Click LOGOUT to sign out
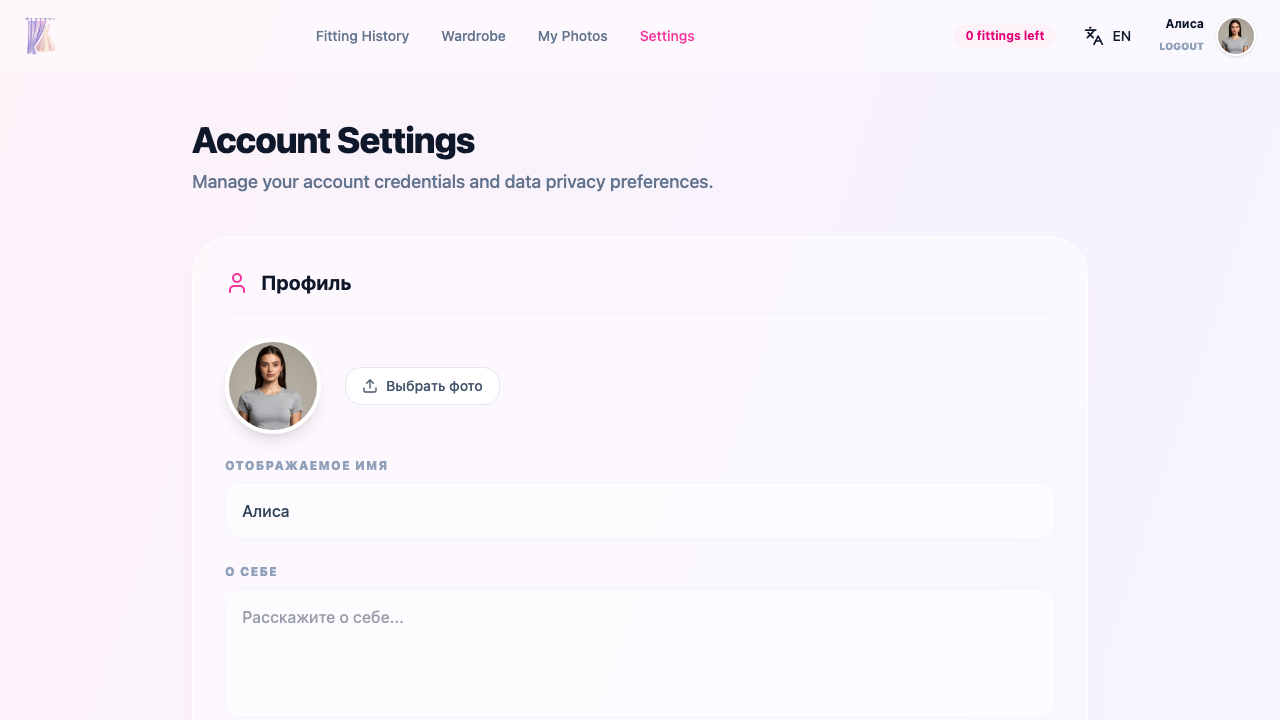This screenshot has height=720, width=1280. (x=1181, y=46)
